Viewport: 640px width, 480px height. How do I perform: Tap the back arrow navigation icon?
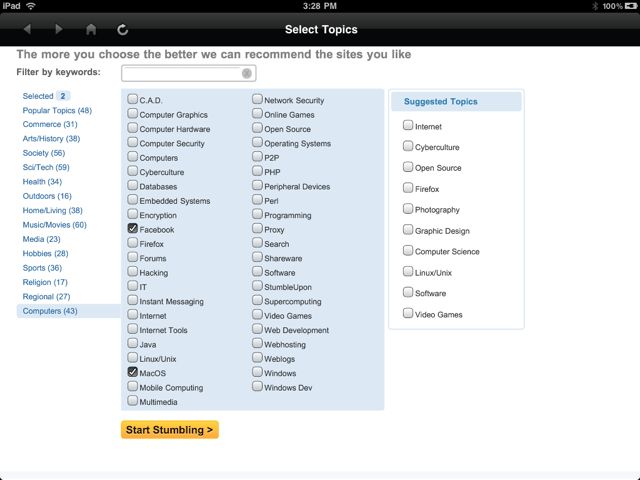click(x=27, y=29)
